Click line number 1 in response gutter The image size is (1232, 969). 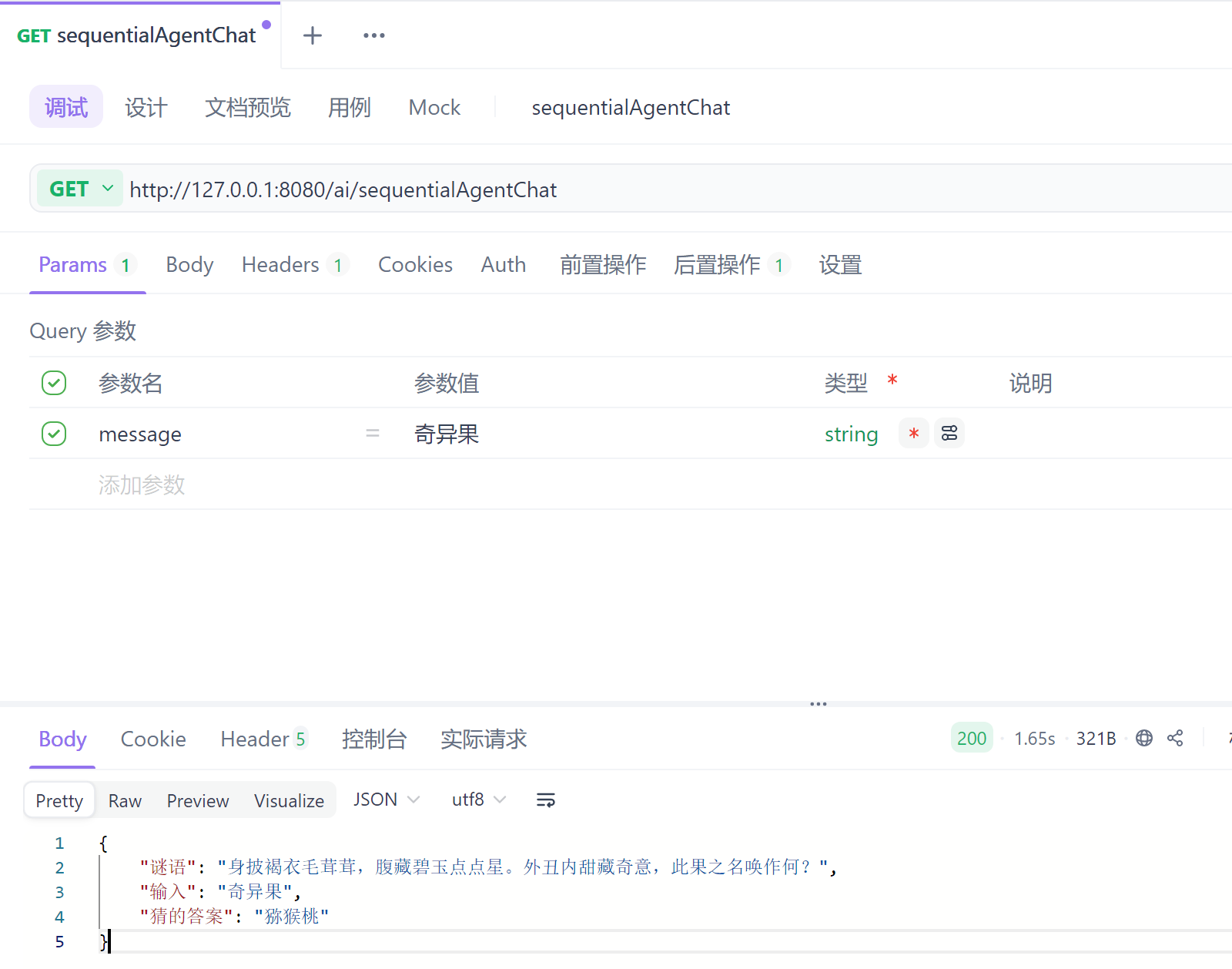59,843
